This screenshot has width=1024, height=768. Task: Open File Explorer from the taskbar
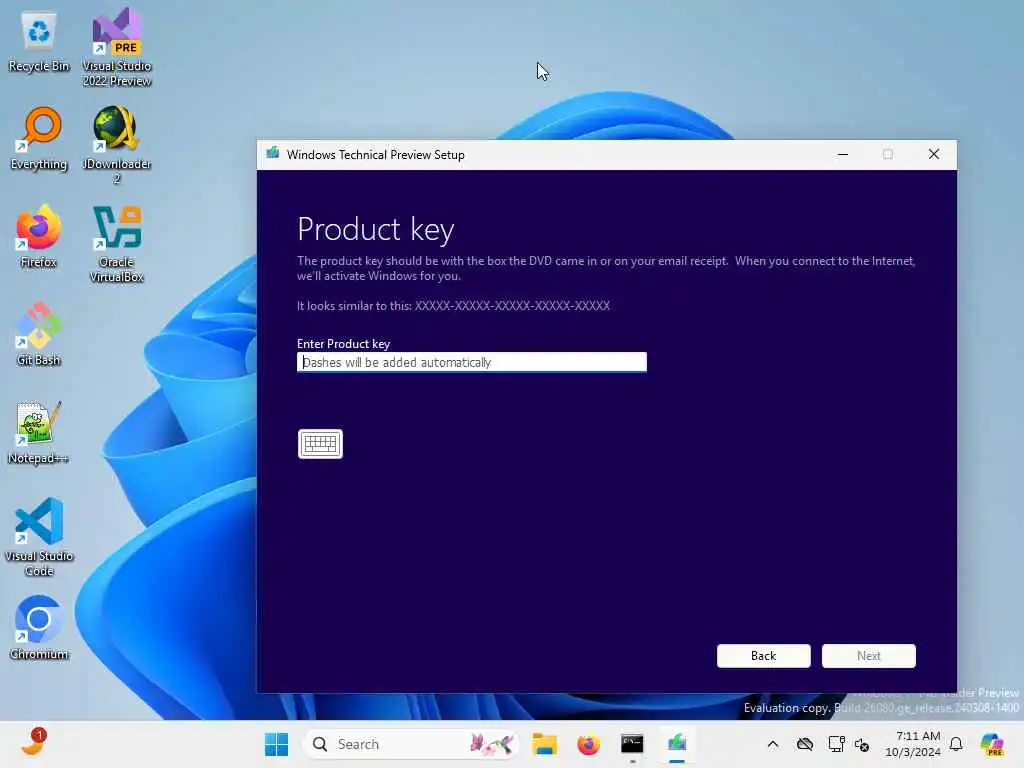click(544, 744)
